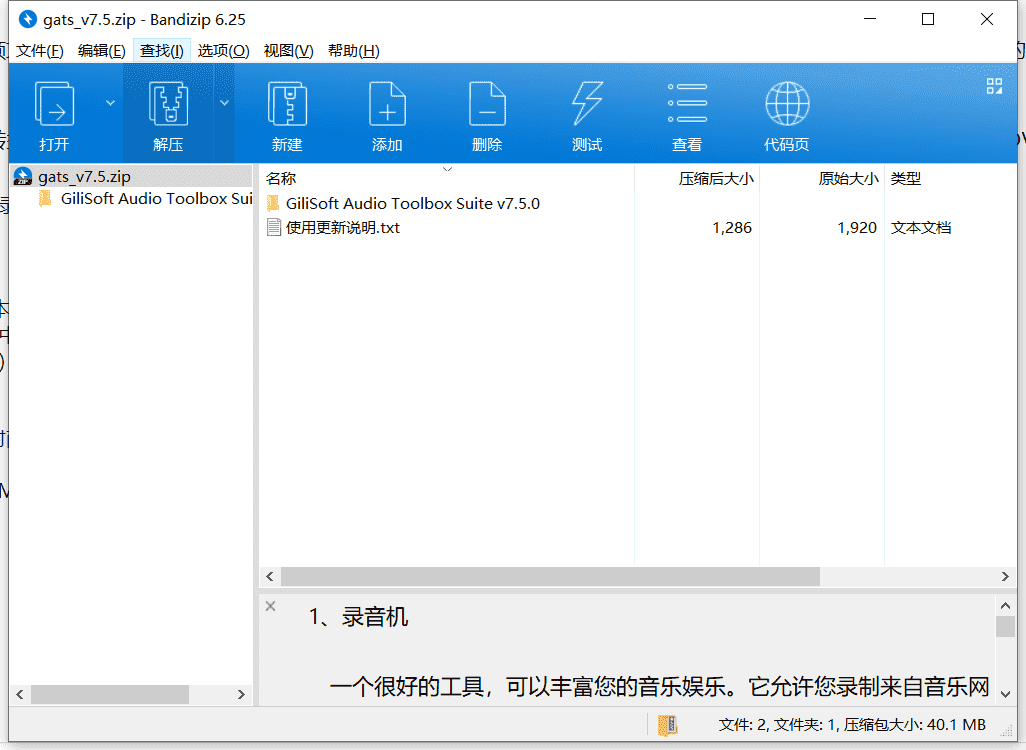Expand the dropdown arrow next to 打开

111,103
